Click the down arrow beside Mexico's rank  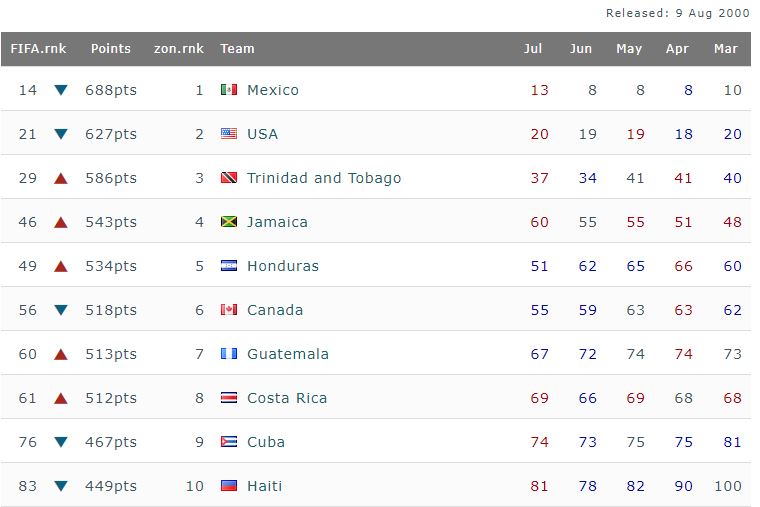(x=61, y=90)
